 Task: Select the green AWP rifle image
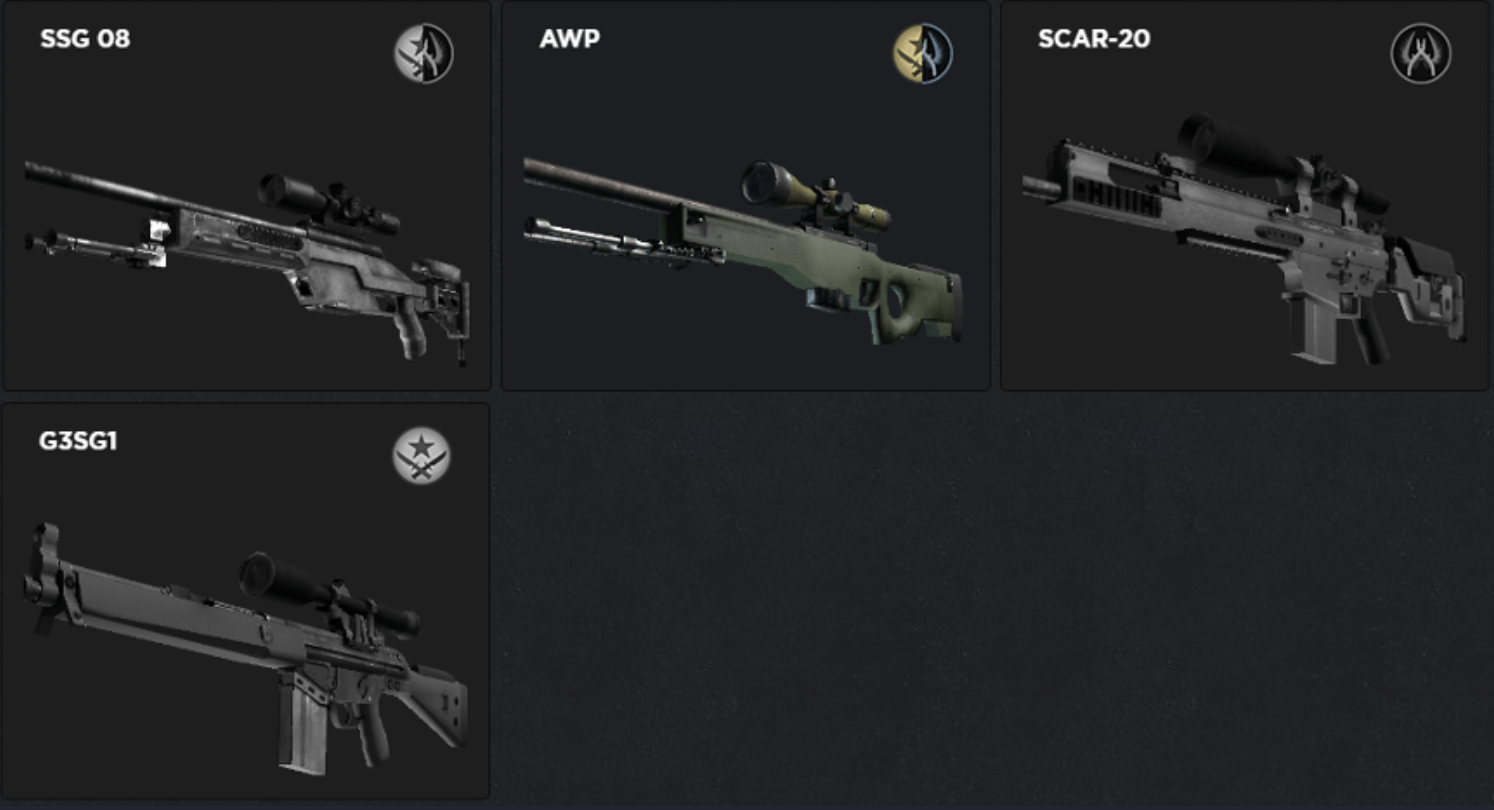[743, 250]
